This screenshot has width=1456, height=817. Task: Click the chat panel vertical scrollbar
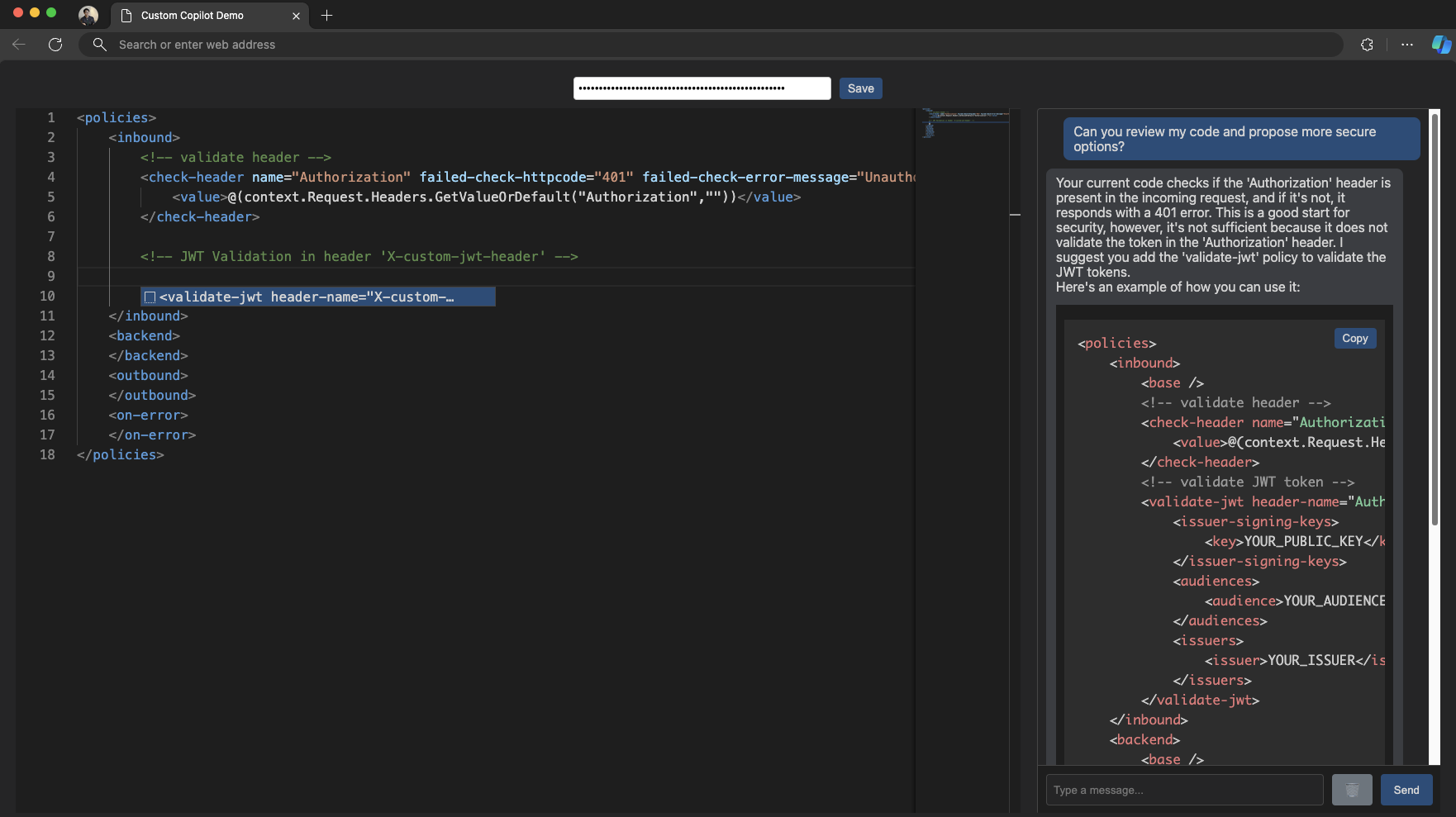(1435, 318)
